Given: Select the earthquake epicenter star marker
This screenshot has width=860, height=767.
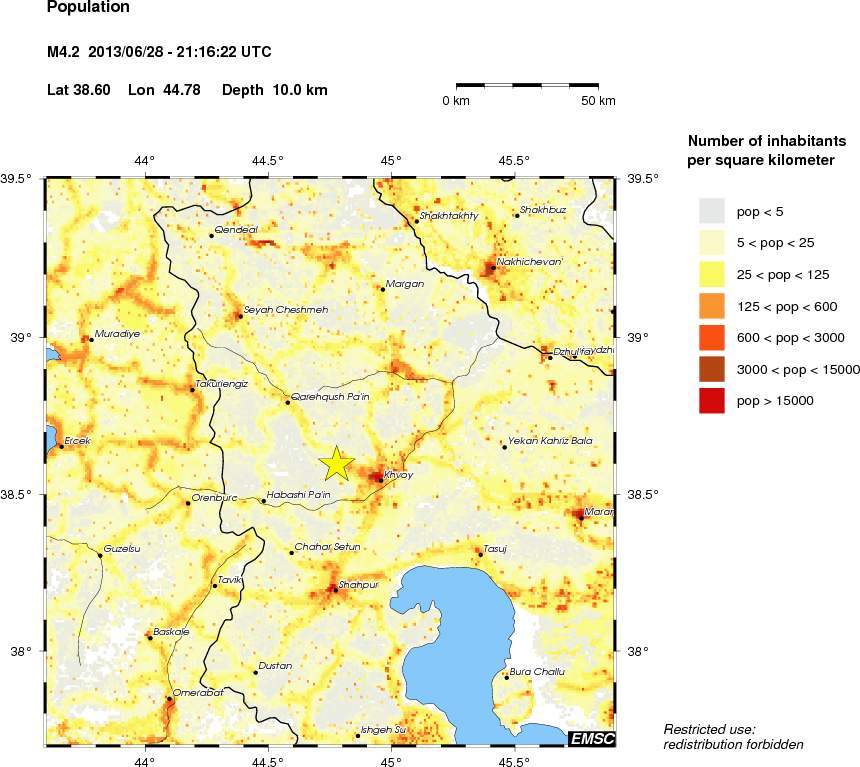Looking at the screenshot, I should (338, 463).
